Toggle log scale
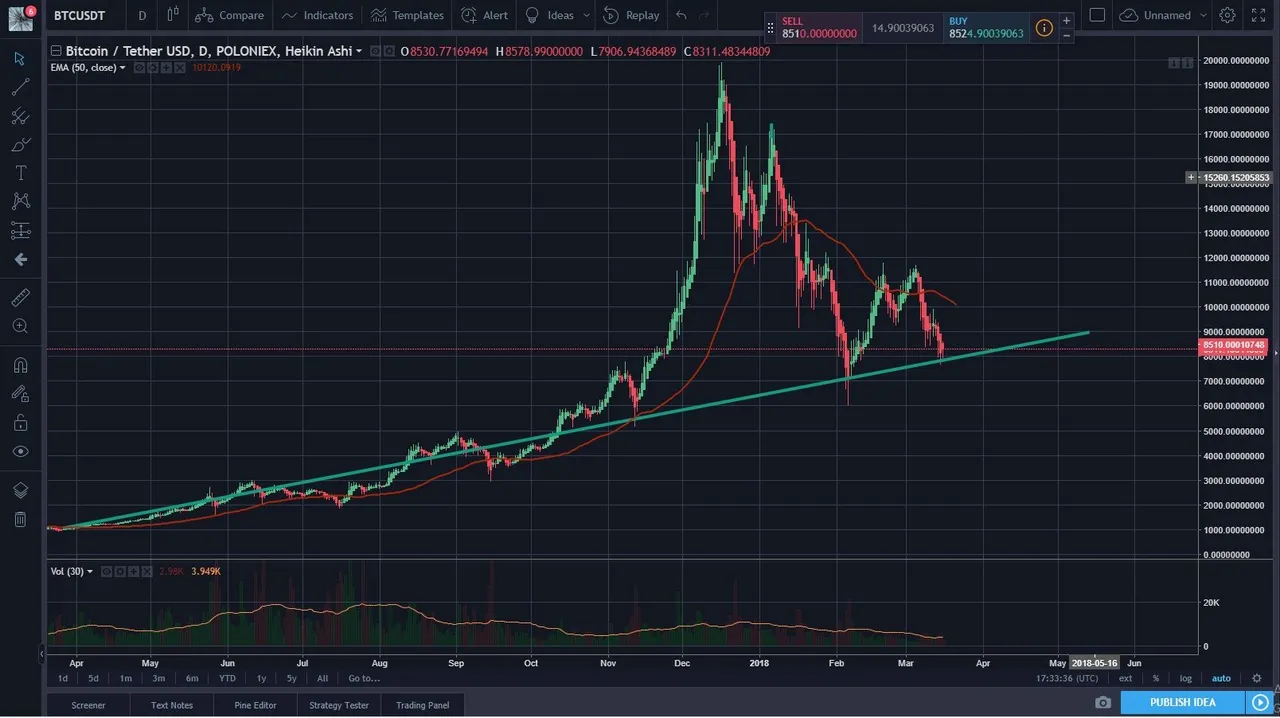This screenshot has width=1280, height=718. pyautogui.click(x=1186, y=678)
